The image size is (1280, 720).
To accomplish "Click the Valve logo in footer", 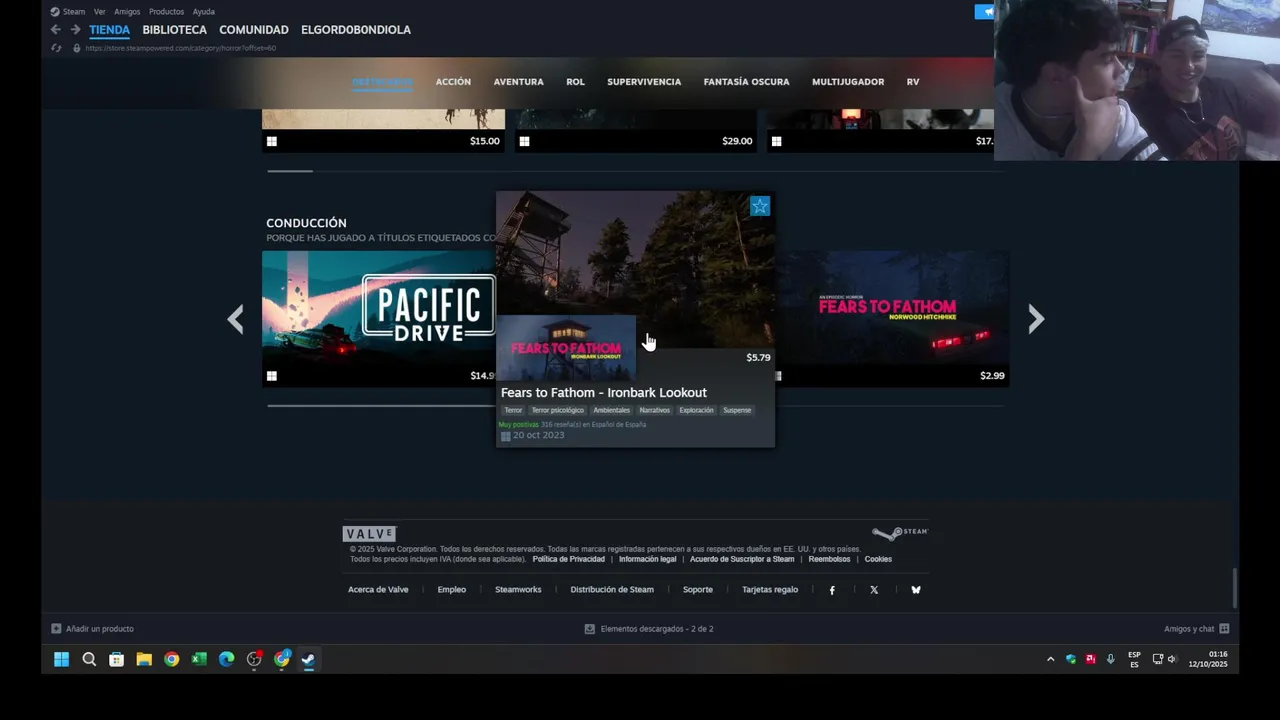I will [x=369, y=534].
